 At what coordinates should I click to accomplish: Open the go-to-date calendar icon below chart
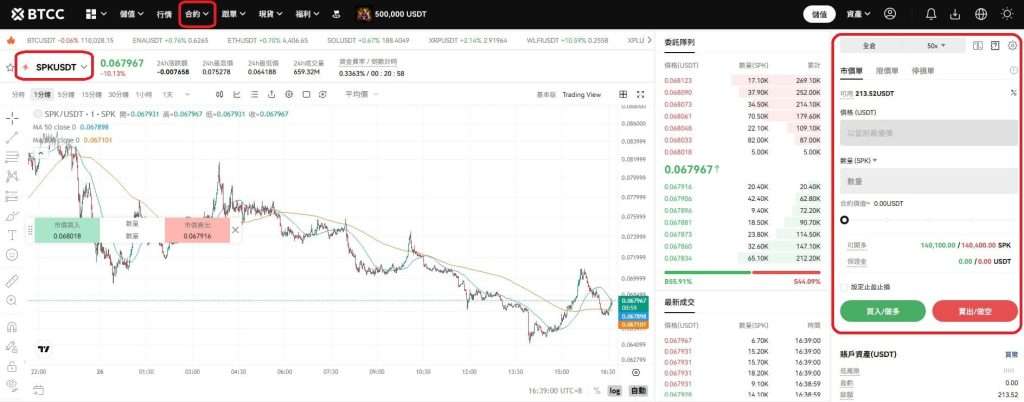click(x=39, y=390)
